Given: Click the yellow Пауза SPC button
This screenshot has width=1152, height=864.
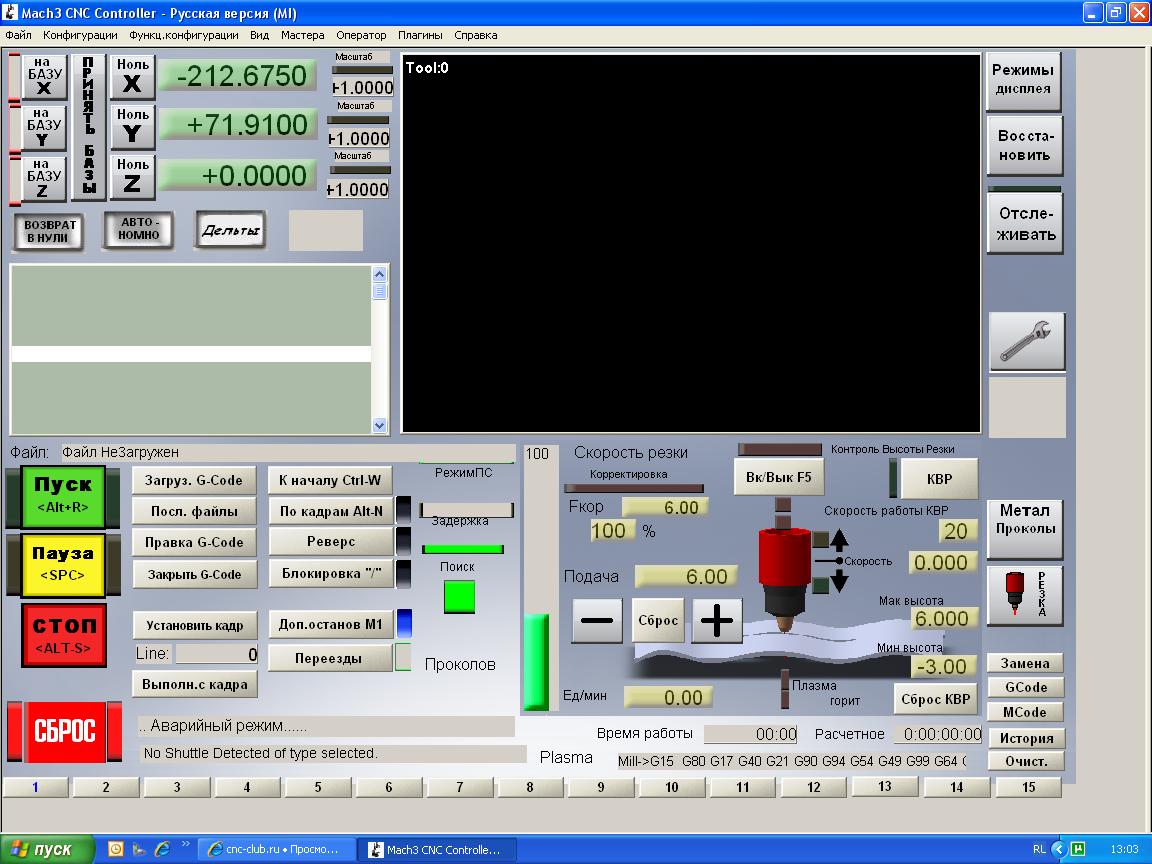Looking at the screenshot, I should click(x=62, y=564).
